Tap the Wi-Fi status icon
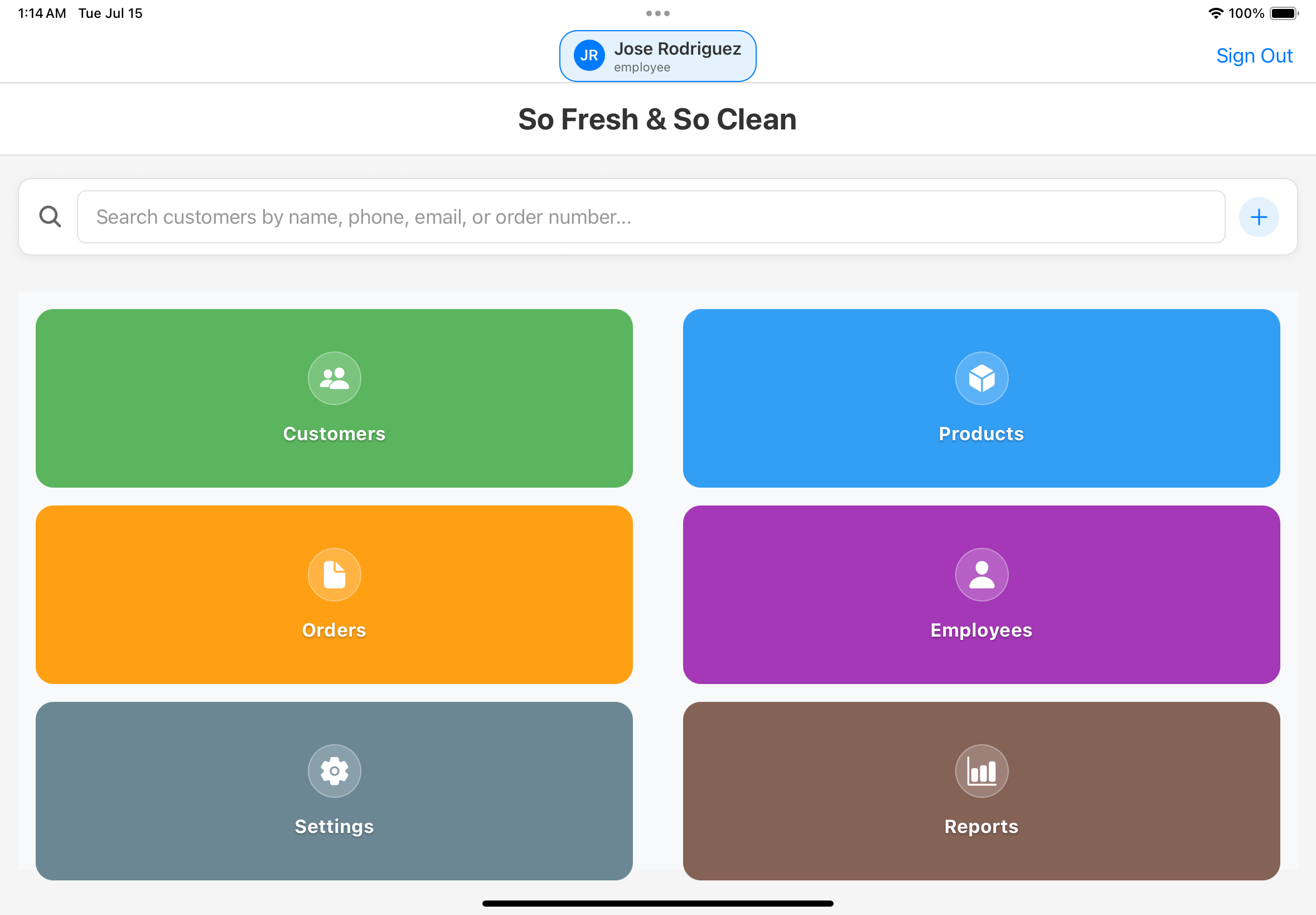 click(x=1215, y=13)
